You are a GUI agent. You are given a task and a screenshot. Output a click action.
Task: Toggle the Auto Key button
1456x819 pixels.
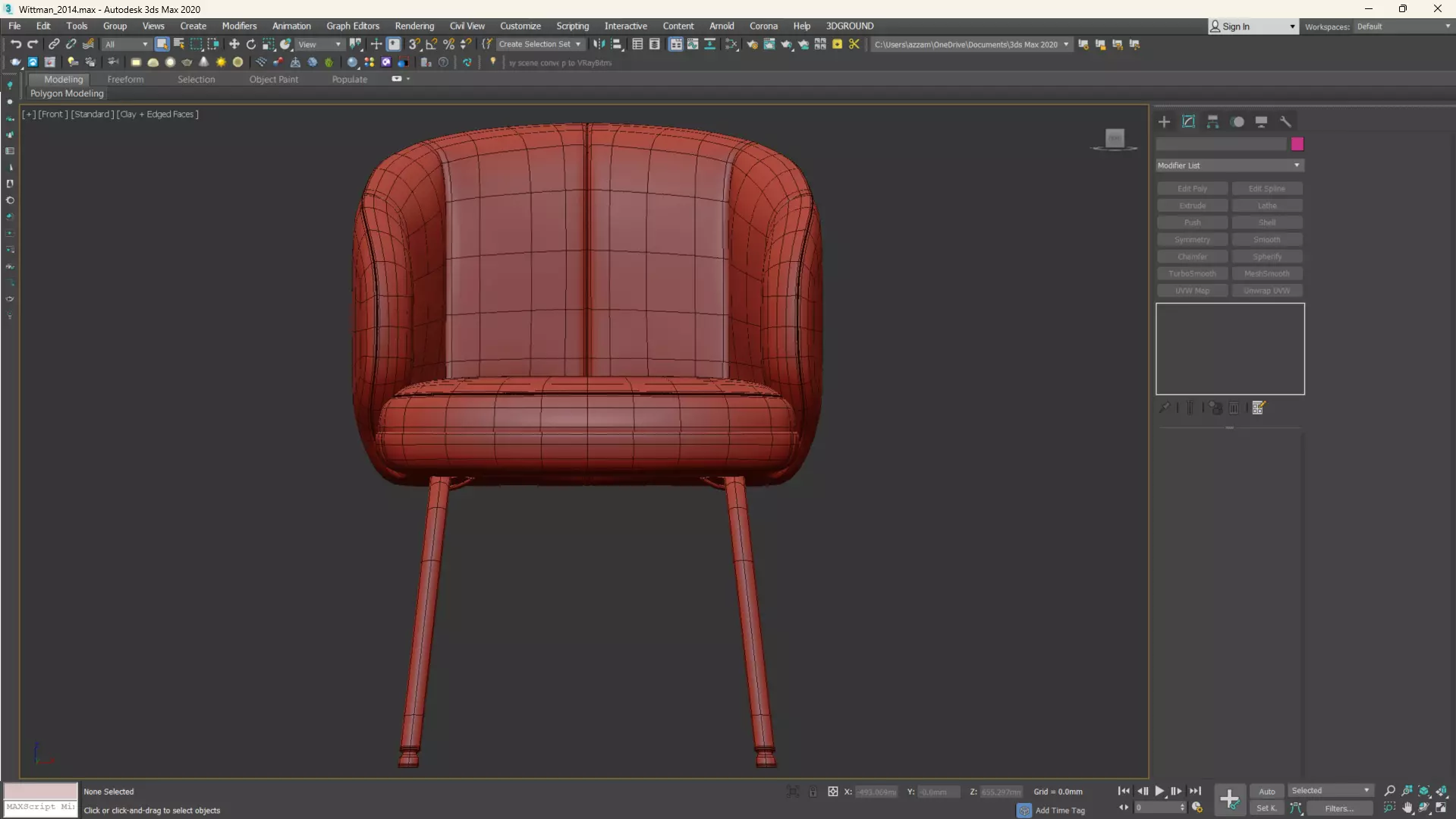[x=1266, y=791]
